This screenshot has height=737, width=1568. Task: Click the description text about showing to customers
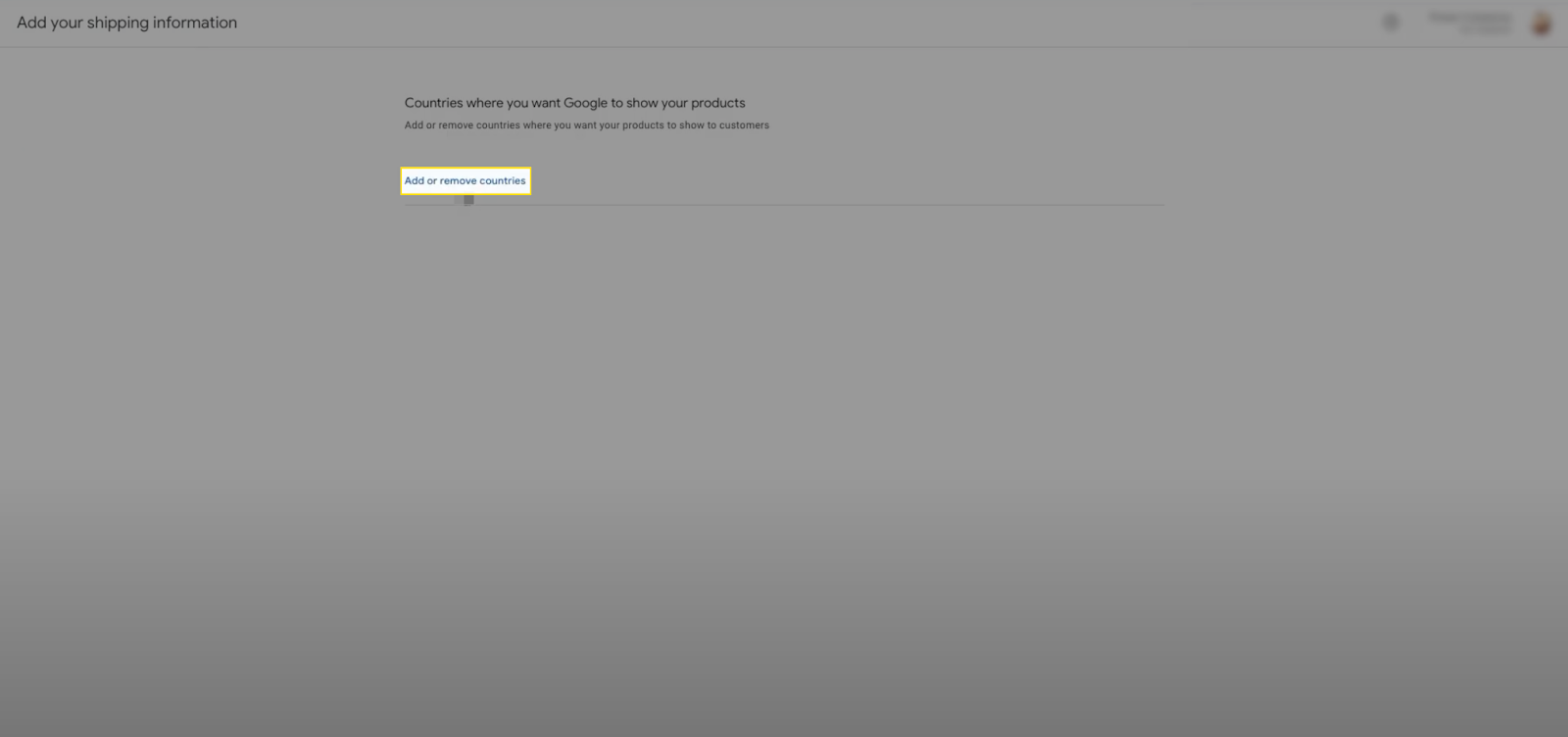click(x=586, y=125)
